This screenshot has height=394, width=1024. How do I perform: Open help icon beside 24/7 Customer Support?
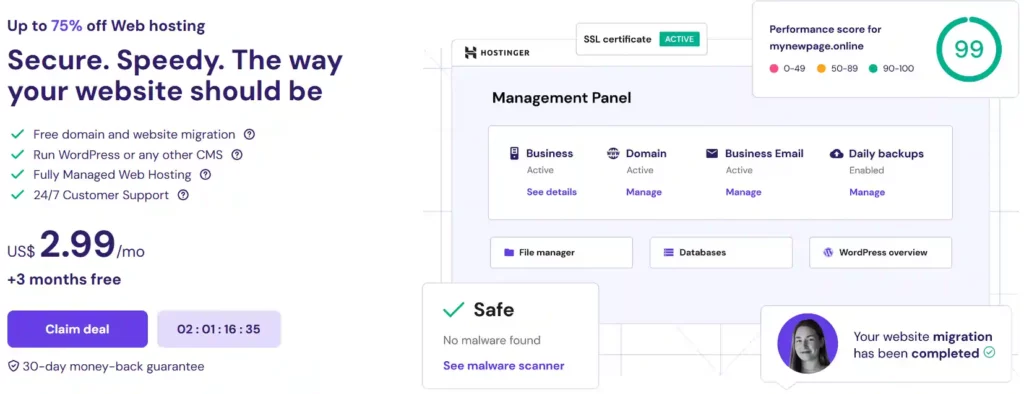[184, 195]
